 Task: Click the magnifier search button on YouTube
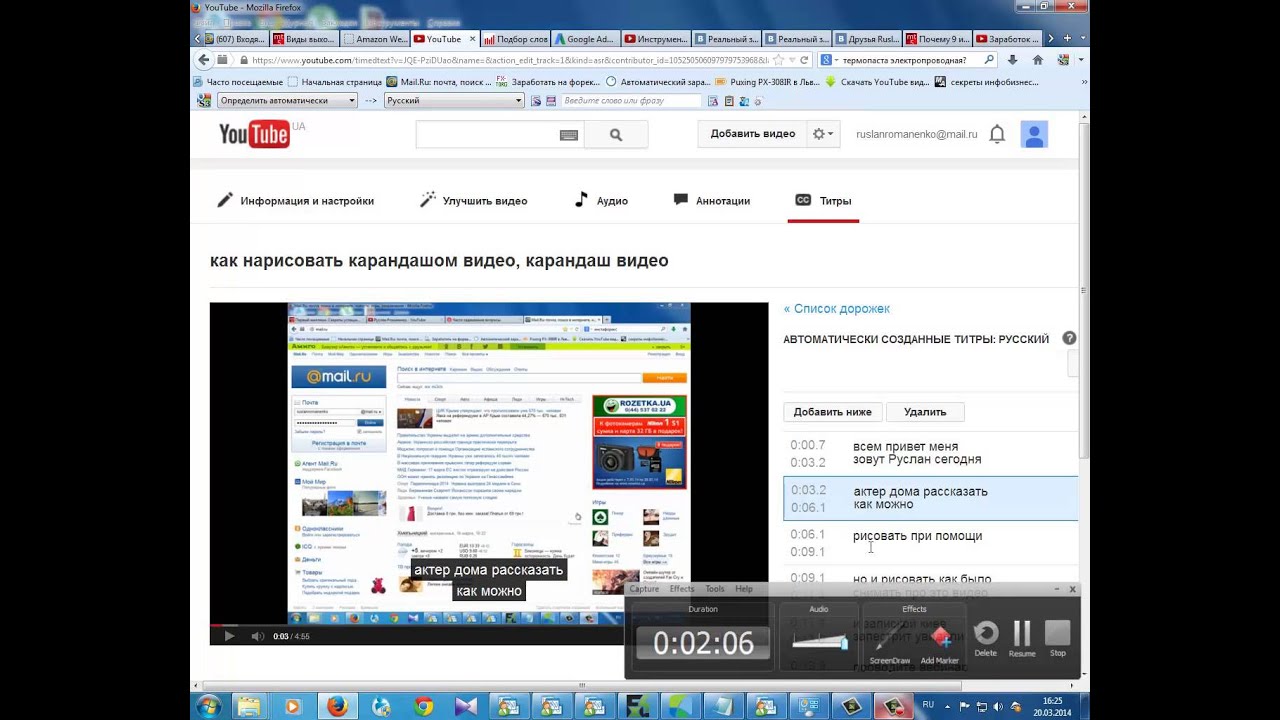coord(616,135)
